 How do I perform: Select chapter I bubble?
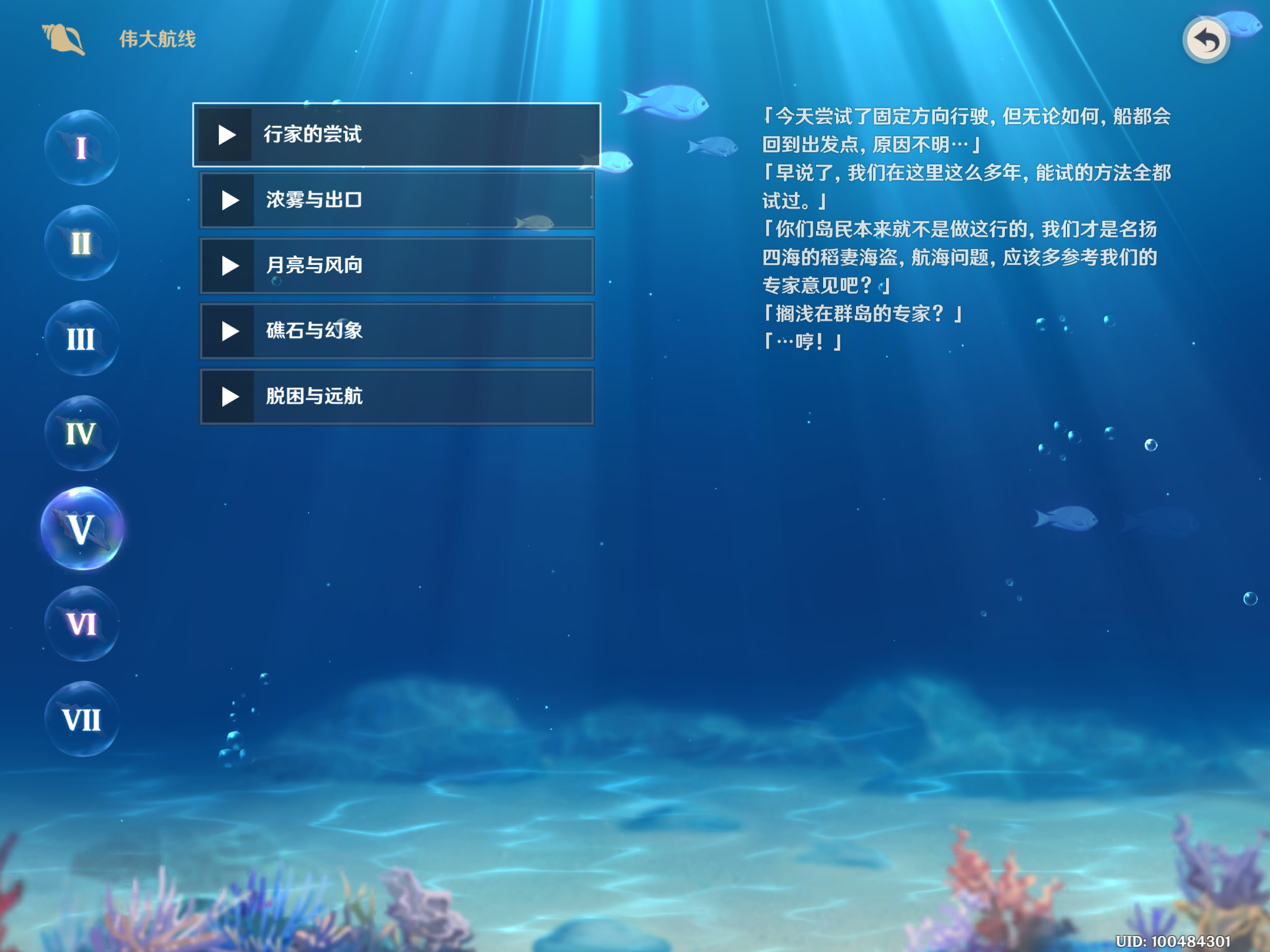[82, 148]
